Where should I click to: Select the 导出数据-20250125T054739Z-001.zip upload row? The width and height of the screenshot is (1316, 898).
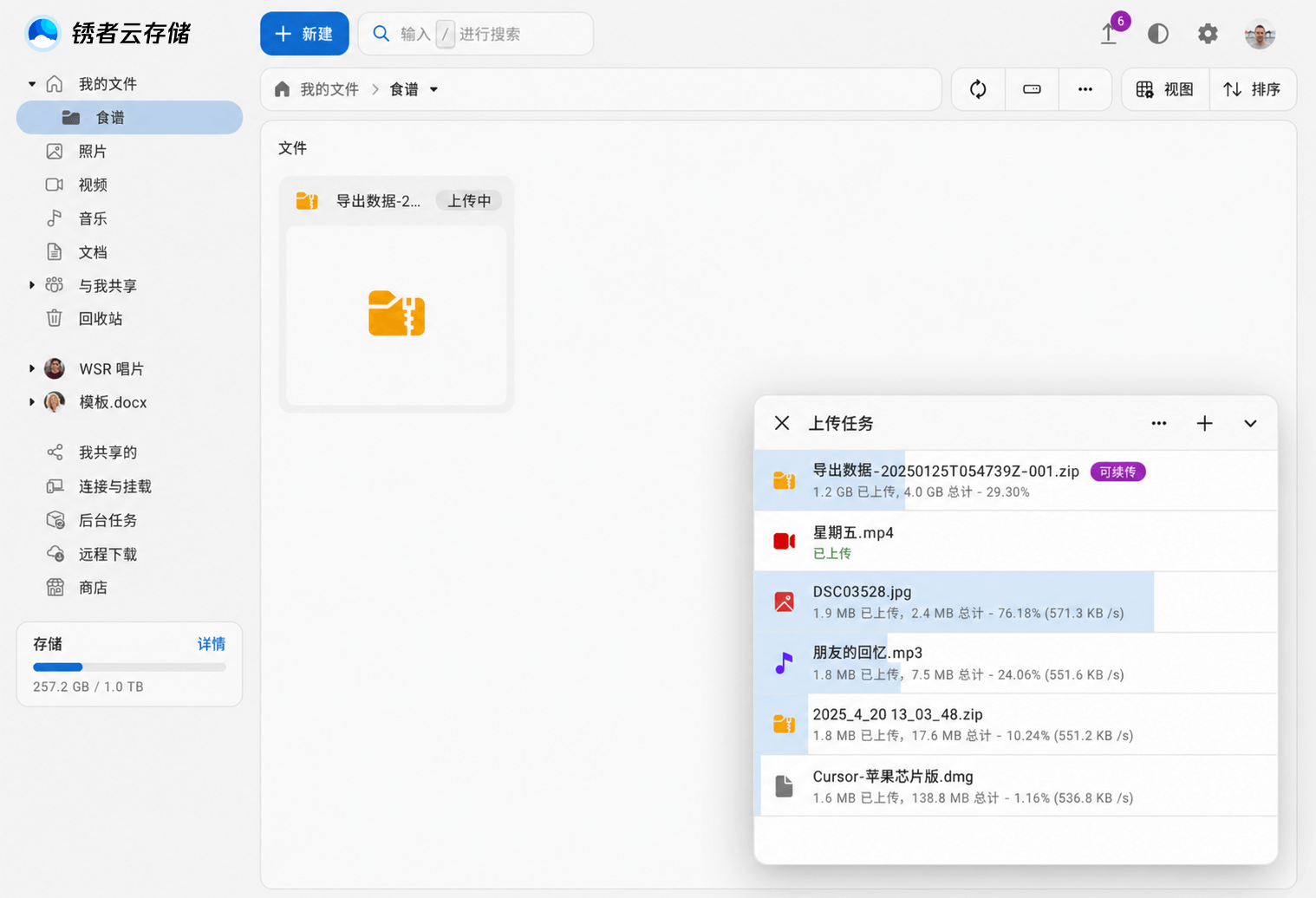(x=1015, y=480)
